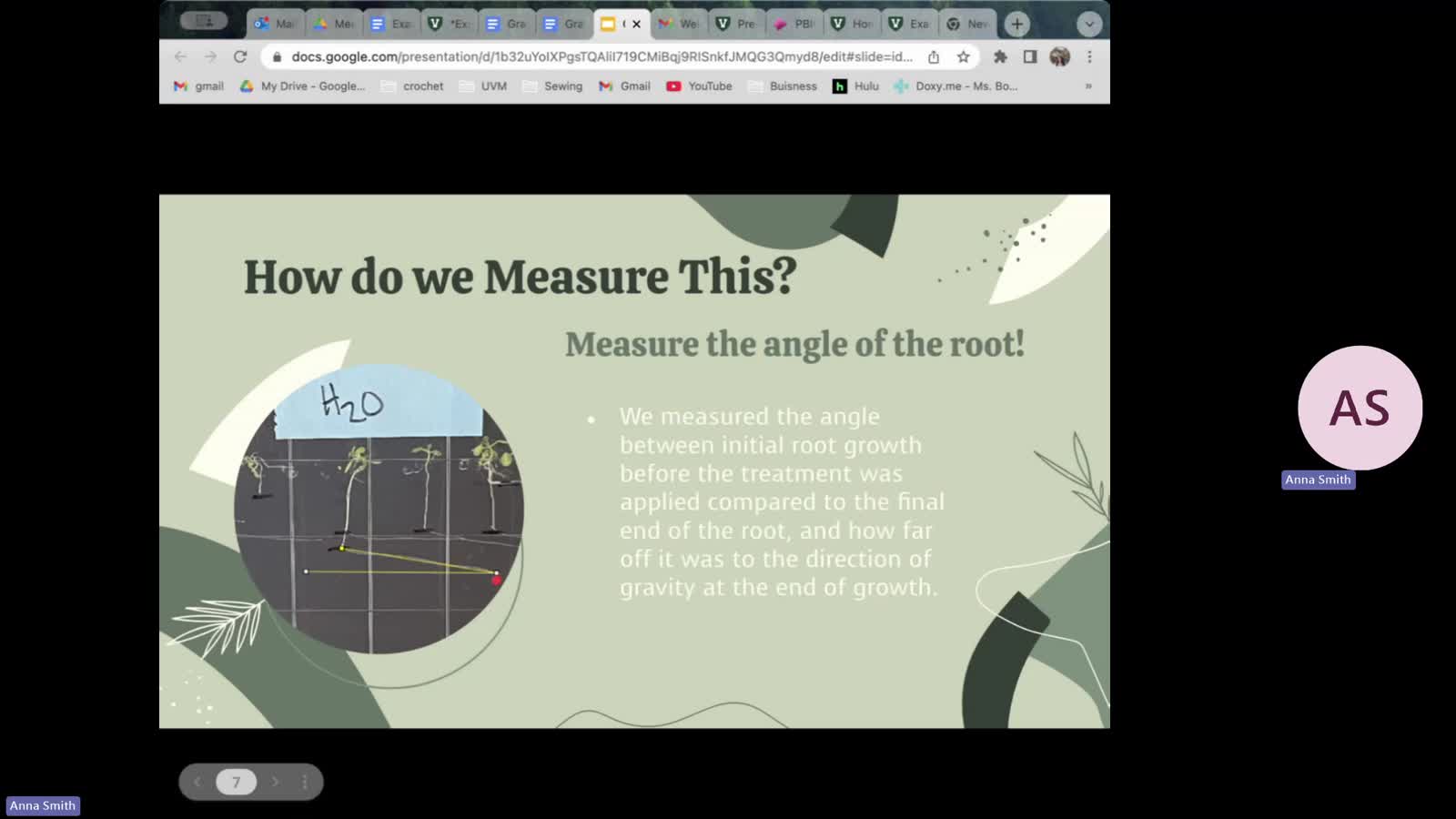Click the Chrome profile avatar
Viewport: 1456px width, 819px height.
[1059, 56]
